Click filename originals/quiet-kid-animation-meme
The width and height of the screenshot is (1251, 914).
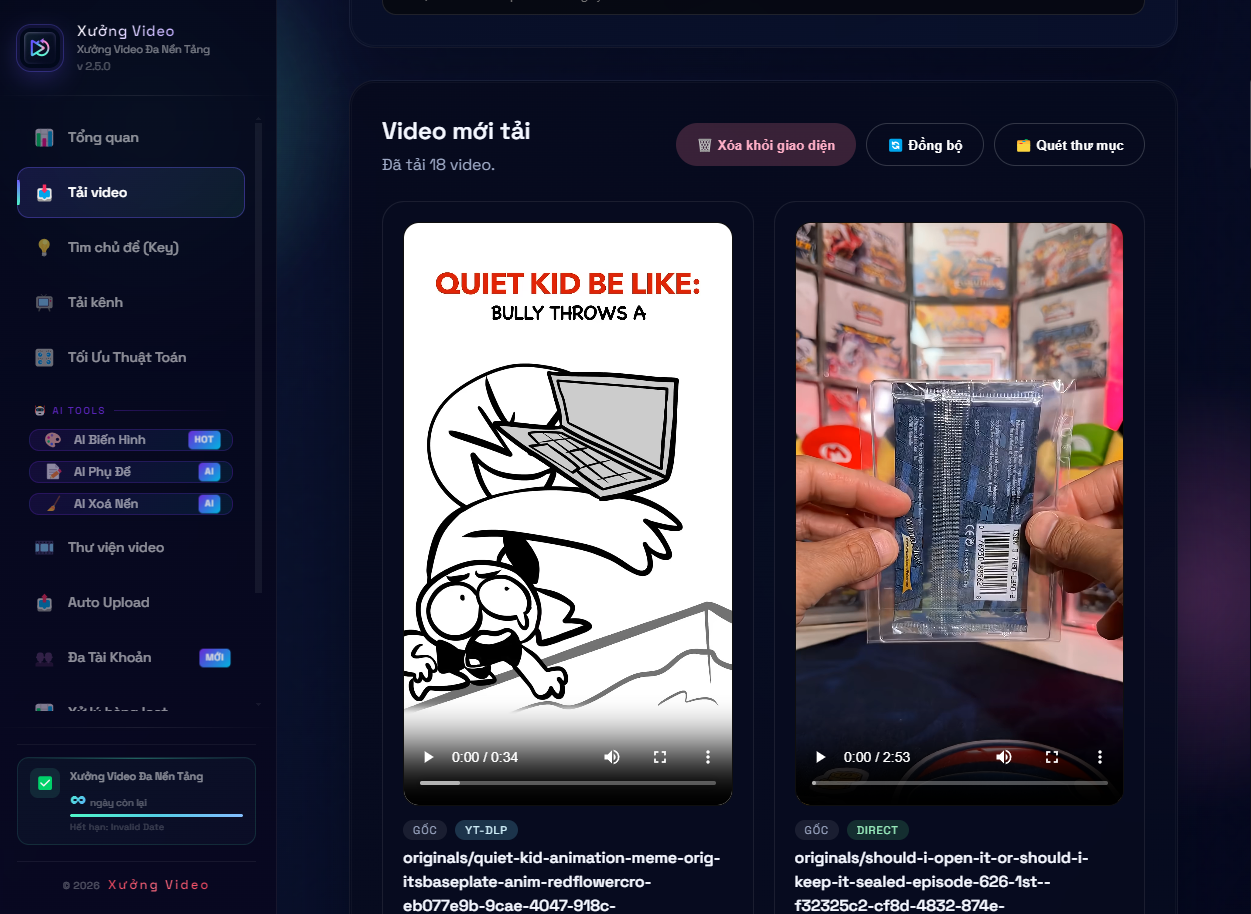tap(561, 882)
